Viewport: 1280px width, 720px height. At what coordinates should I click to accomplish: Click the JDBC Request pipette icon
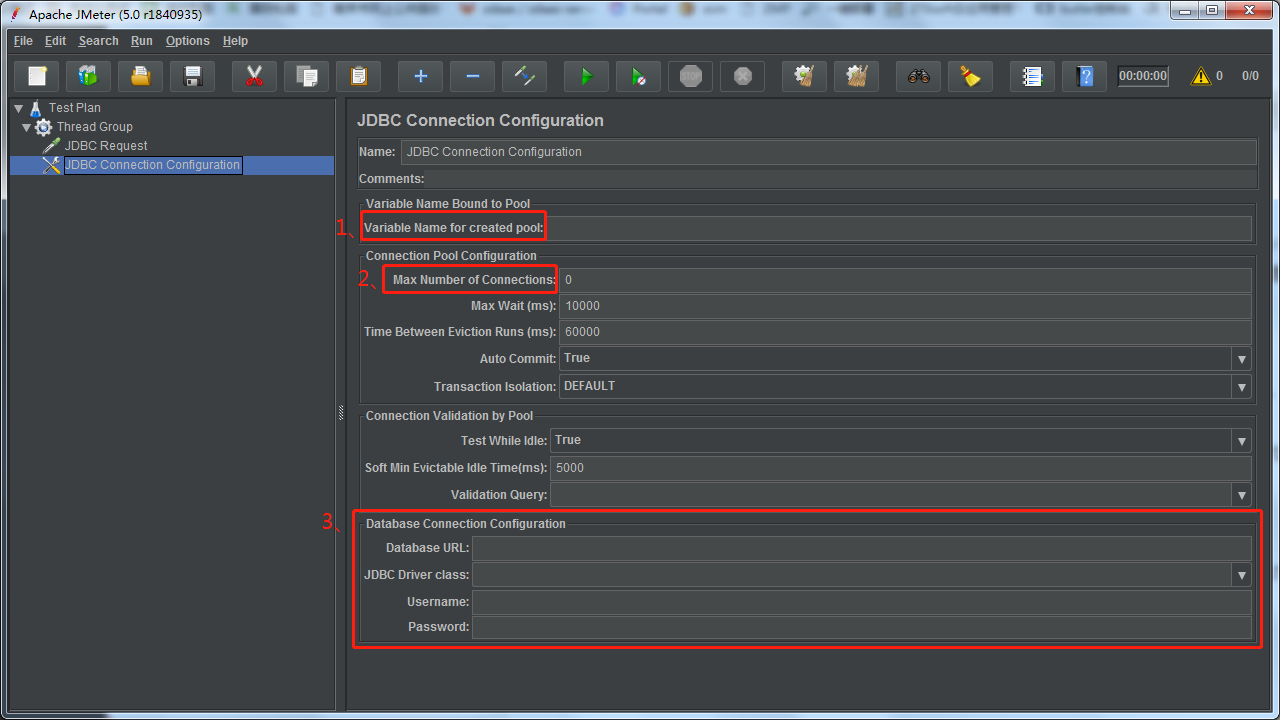[52, 146]
